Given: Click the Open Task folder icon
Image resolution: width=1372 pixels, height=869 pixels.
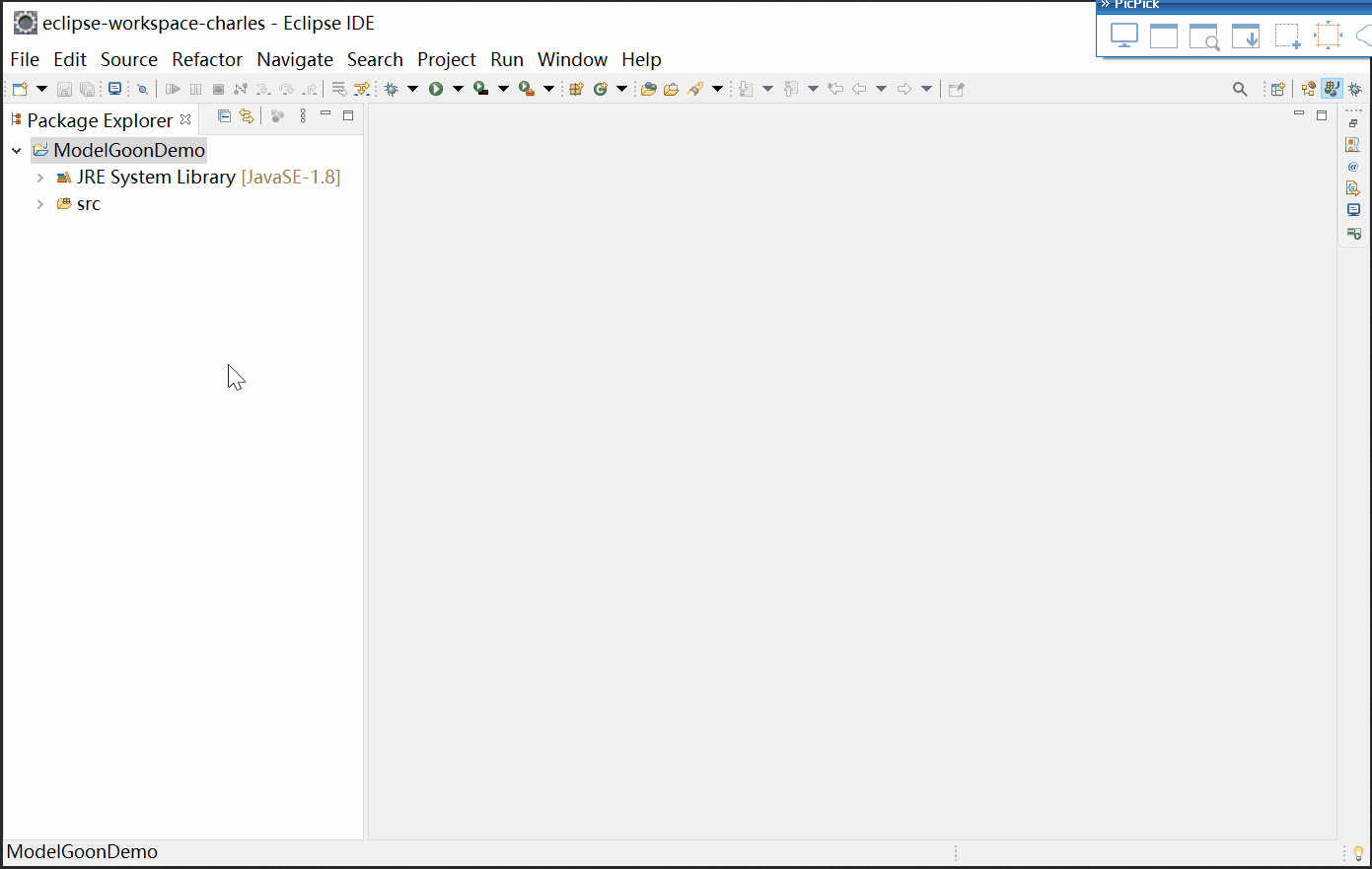Looking at the screenshot, I should (x=671, y=89).
